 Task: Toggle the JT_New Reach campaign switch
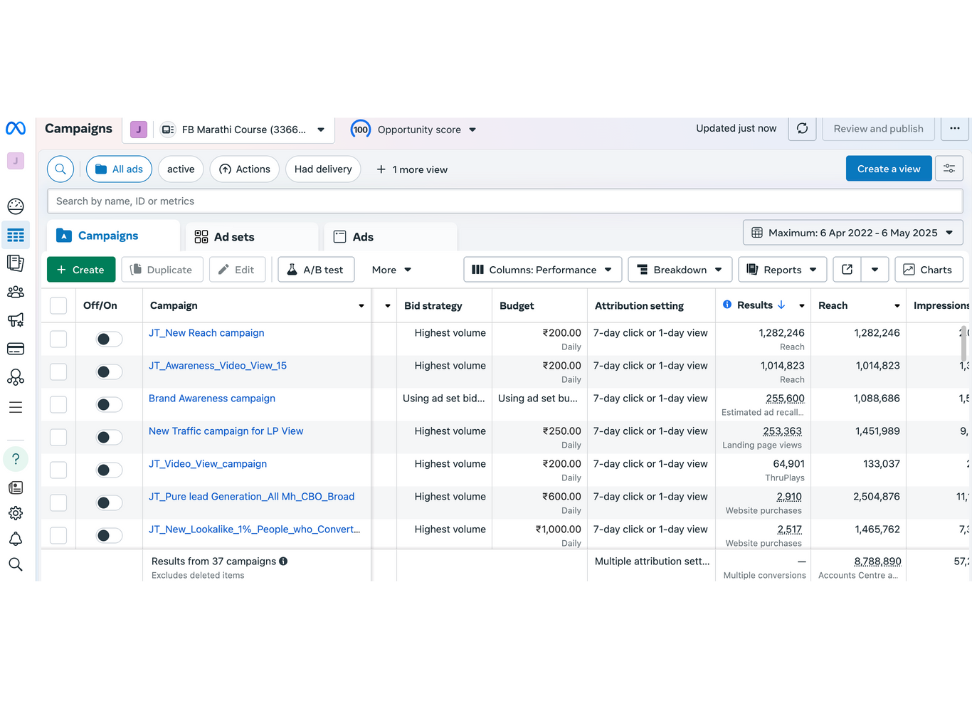(108, 339)
